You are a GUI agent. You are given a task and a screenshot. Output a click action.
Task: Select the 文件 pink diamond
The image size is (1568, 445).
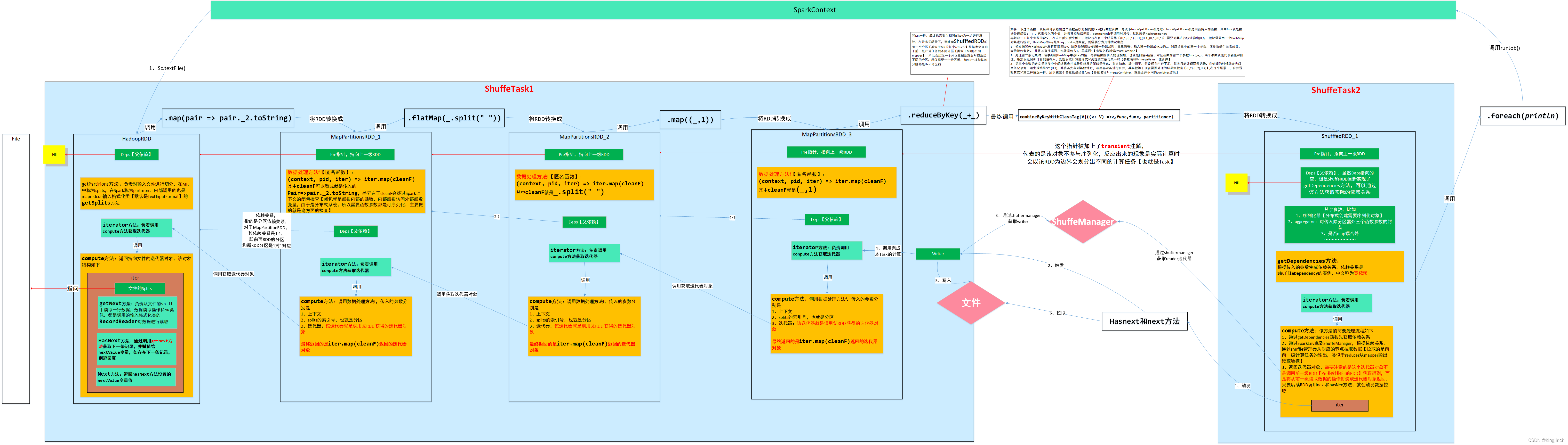[971, 303]
